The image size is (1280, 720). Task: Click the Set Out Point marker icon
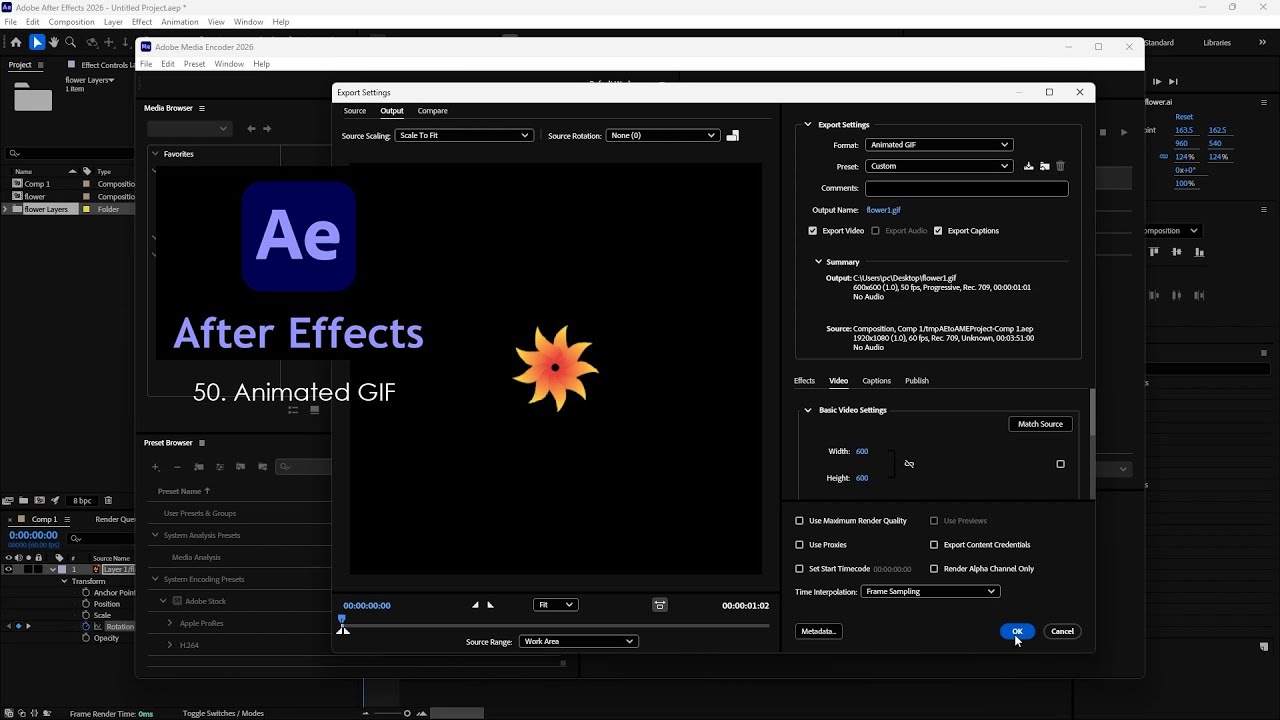tap(490, 605)
